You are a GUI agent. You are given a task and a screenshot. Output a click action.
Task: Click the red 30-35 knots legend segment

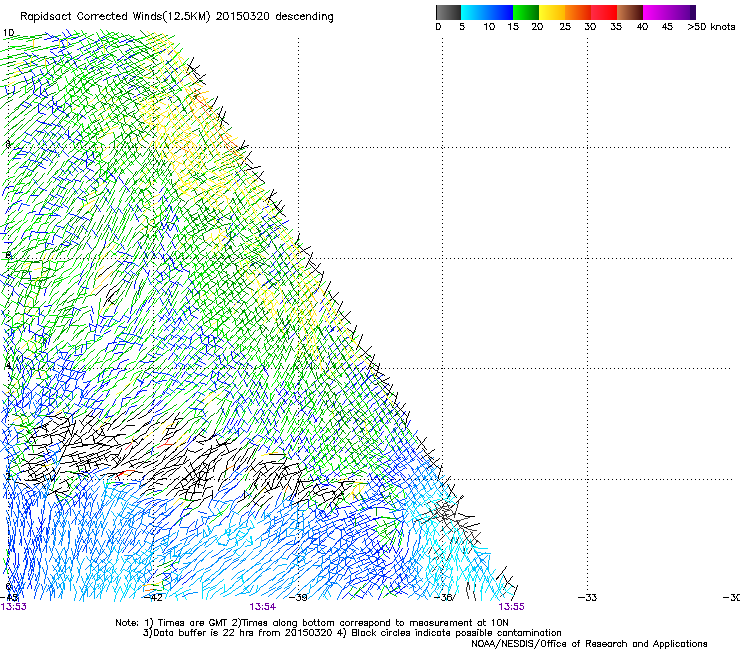click(604, 12)
